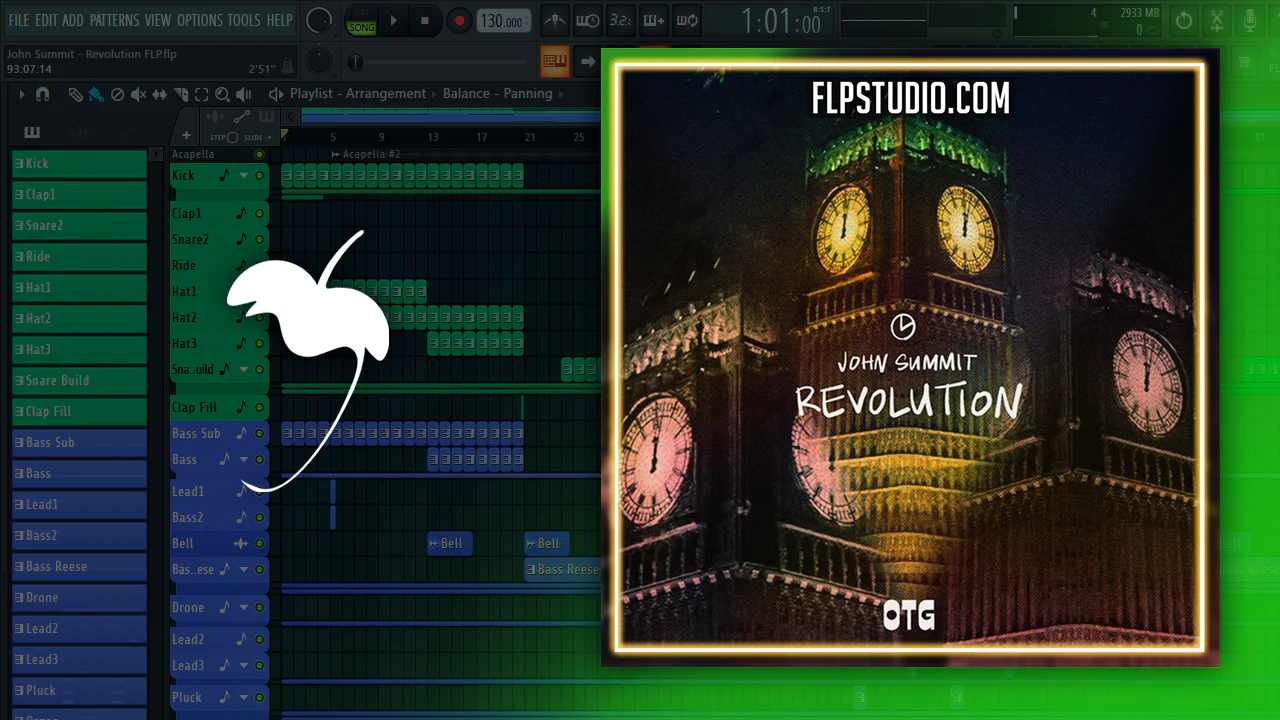Select the Clap1 pattern in picker
This screenshot has width=1280, height=720.
pos(80,195)
